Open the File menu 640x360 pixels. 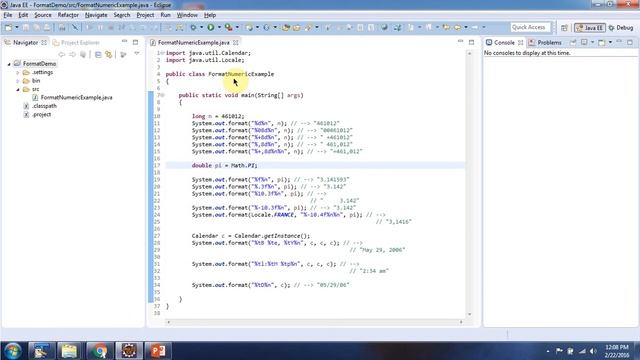[8, 15]
